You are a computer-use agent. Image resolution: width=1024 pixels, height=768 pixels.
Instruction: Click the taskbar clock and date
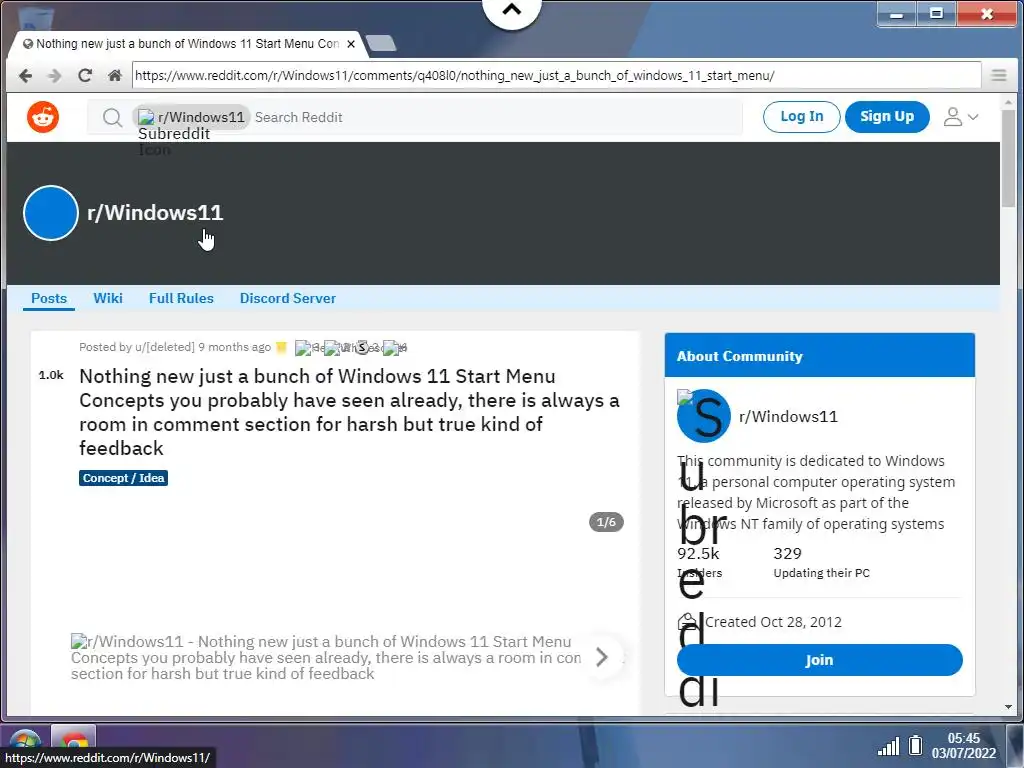[x=964, y=746]
